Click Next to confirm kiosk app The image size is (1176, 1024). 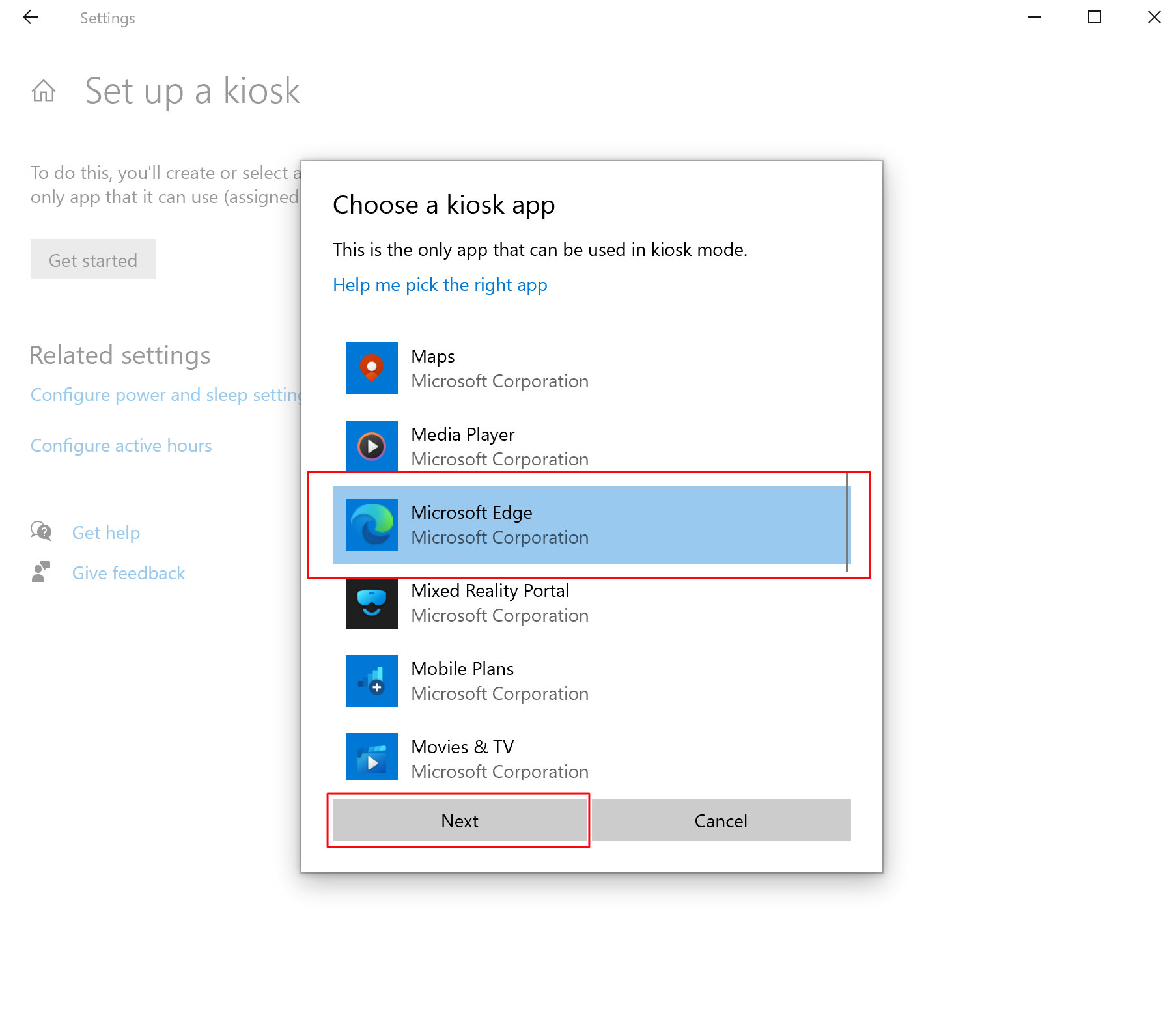coord(460,820)
